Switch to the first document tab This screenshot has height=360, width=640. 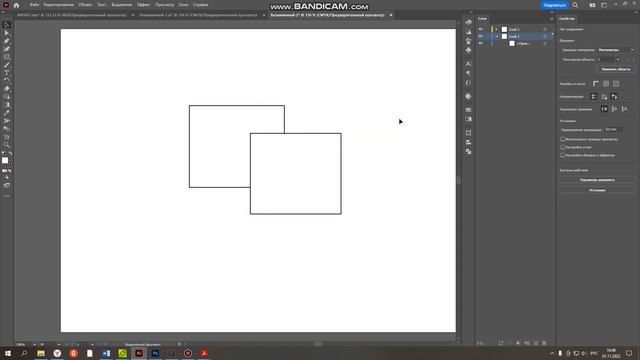[72, 15]
